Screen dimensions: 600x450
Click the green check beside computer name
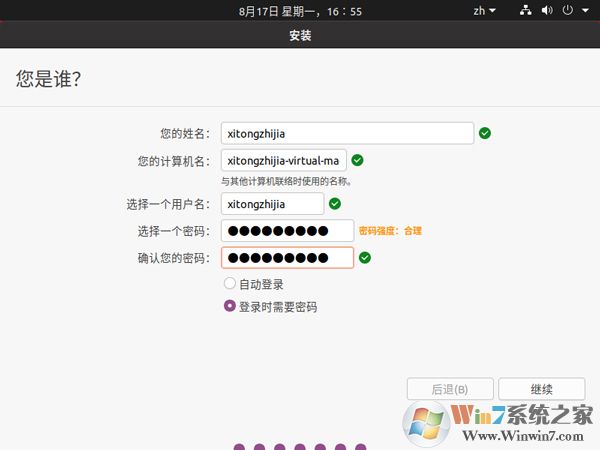[x=357, y=160]
